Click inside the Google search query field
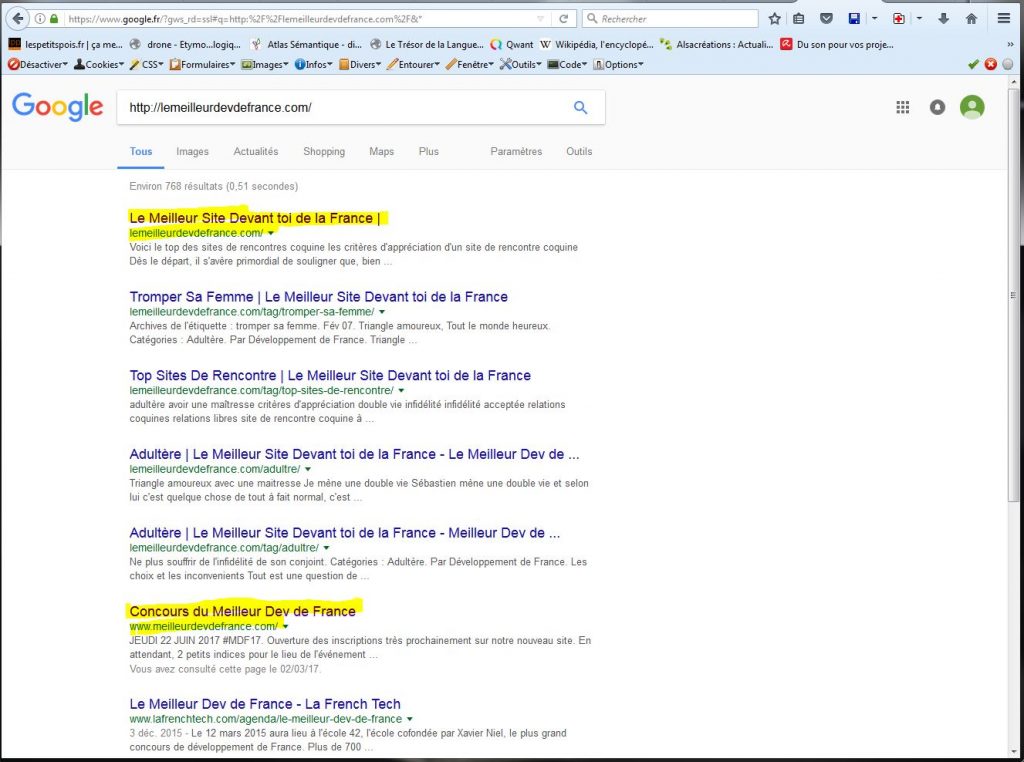 [x=340, y=108]
